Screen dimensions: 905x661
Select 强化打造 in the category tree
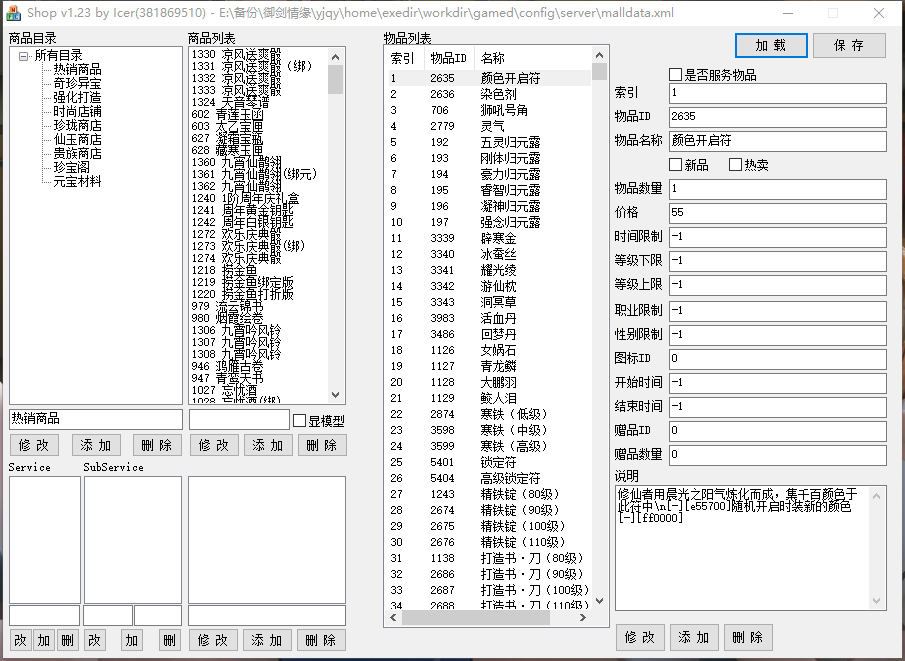pyautogui.click(x=77, y=97)
